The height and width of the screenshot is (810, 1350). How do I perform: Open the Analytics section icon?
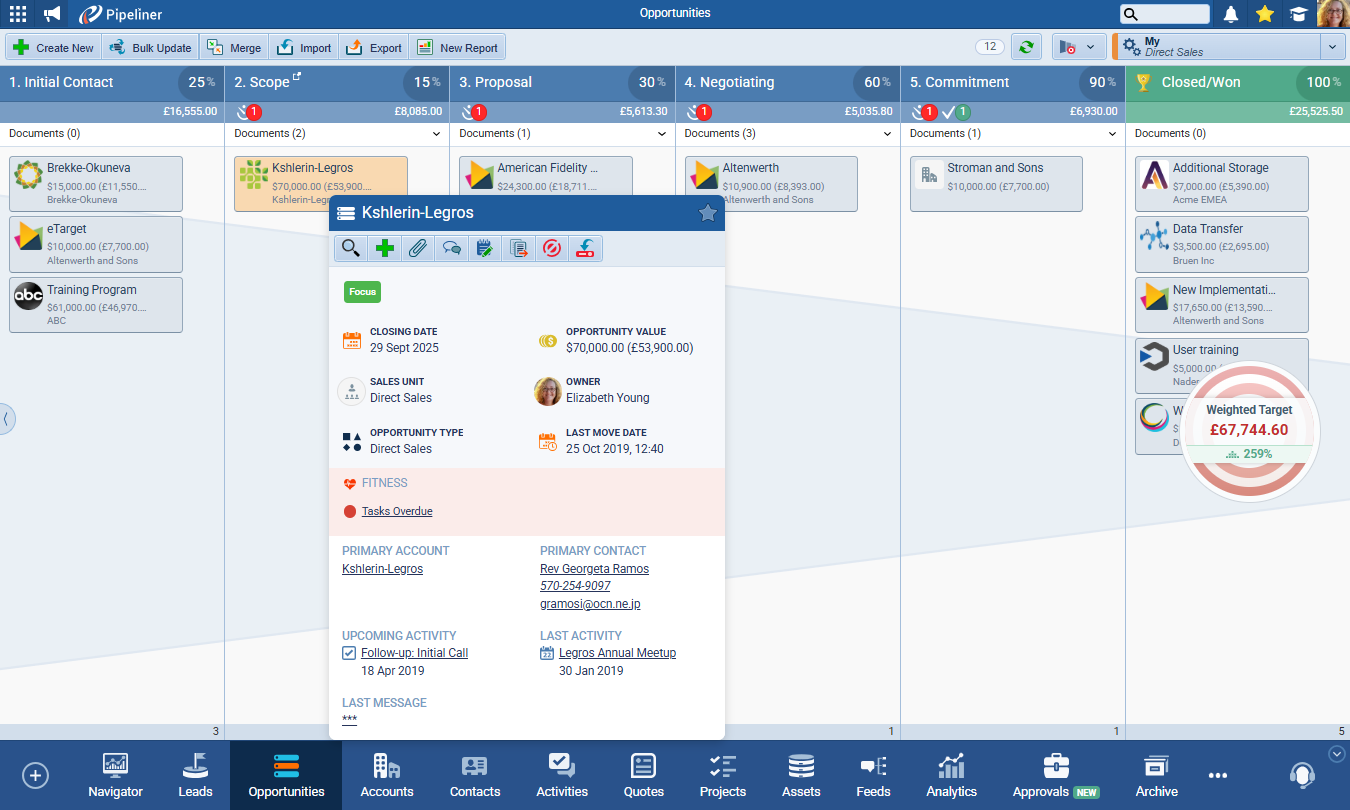click(x=951, y=766)
